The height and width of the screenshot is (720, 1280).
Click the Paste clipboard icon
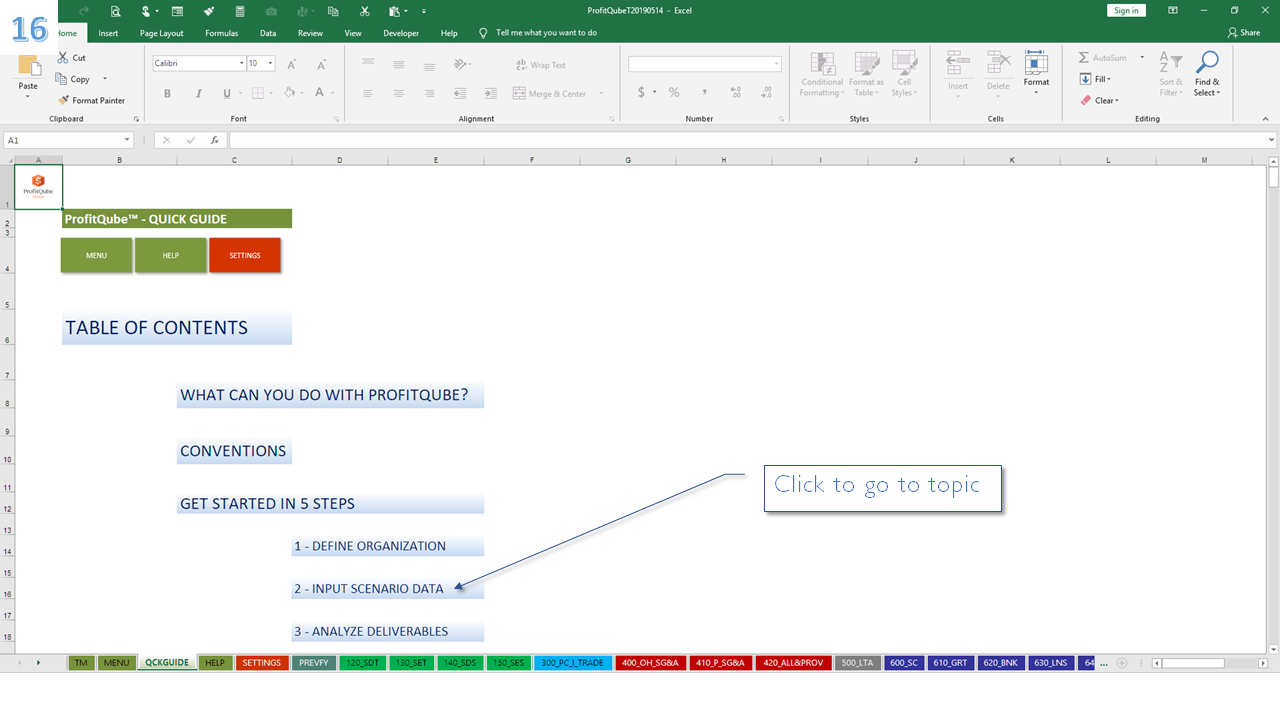coord(28,67)
